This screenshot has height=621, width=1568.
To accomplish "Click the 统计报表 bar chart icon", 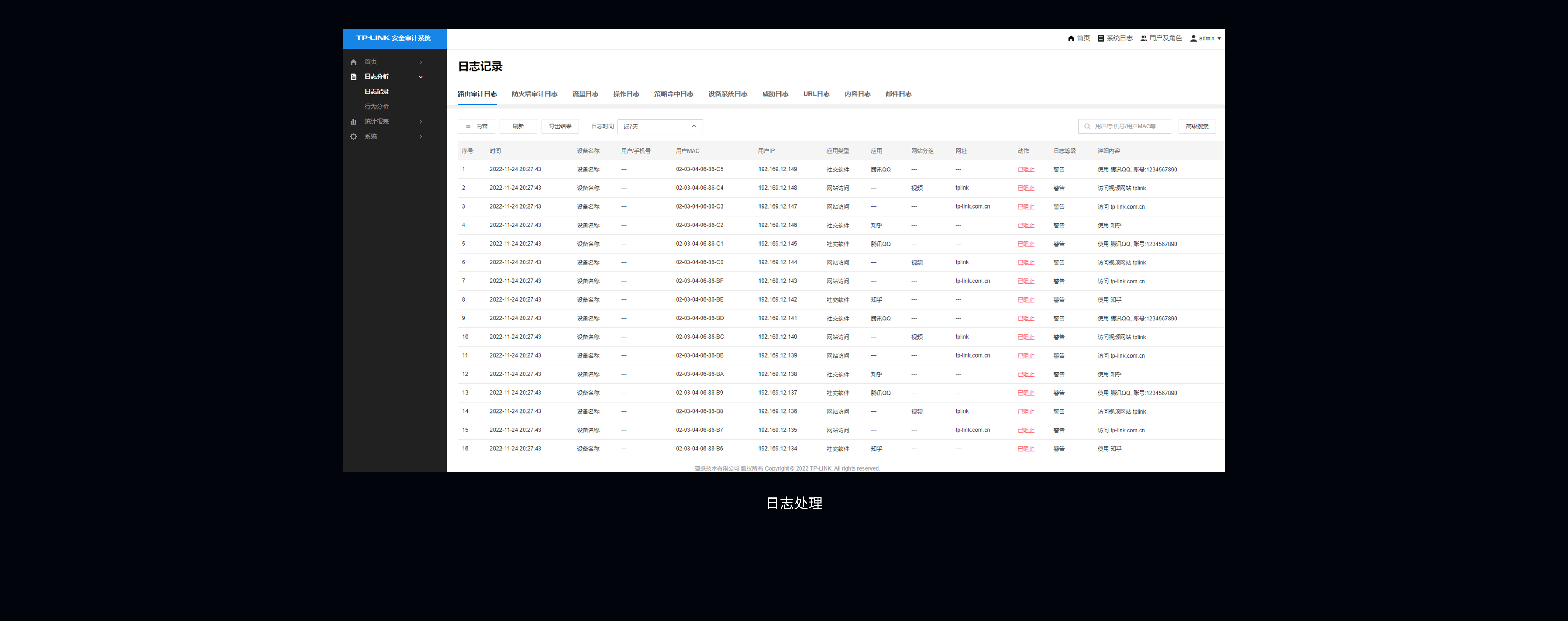I will [353, 122].
